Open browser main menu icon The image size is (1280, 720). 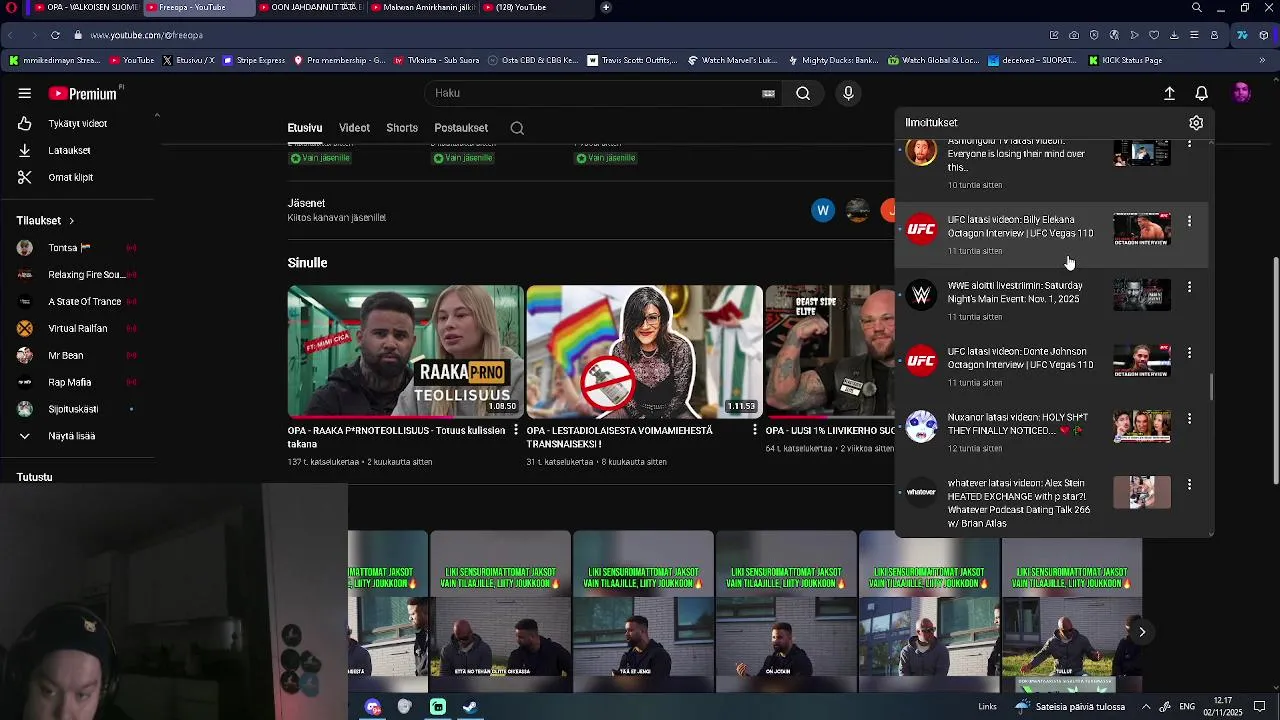click(1194, 35)
